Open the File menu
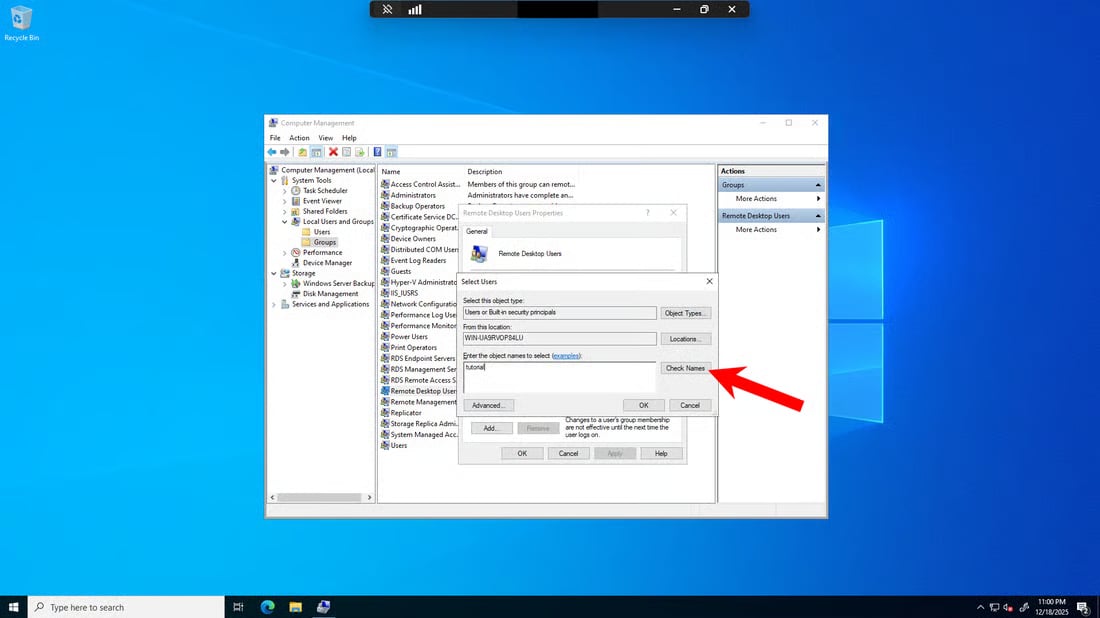The width and height of the screenshot is (1100, 618). 275,138
